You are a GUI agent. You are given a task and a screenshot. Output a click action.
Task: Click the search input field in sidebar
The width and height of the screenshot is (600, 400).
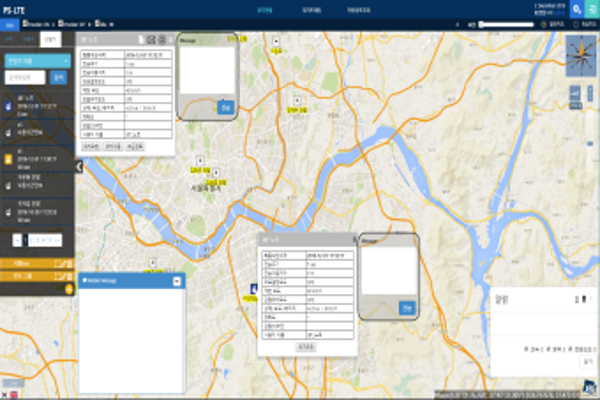[25, 76]
